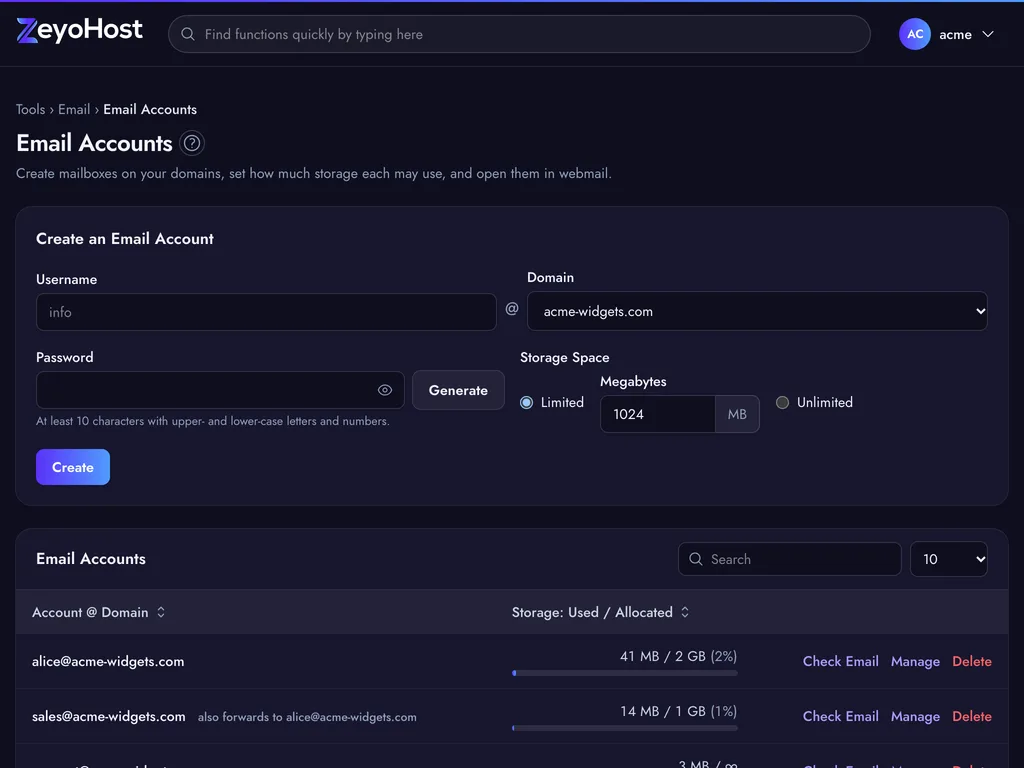1024x768 pixels.
Task: Open the acme account menu chevron
Action: [x=987, y=34]
